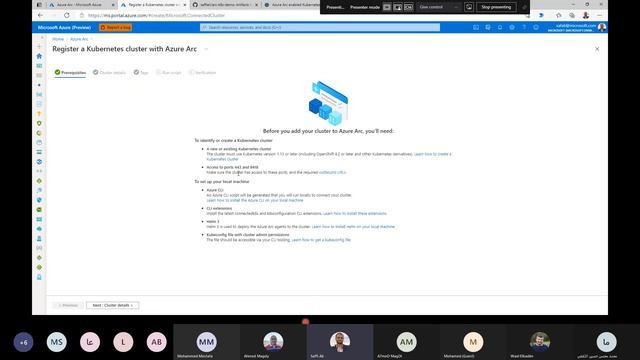Open the Azure feedback smiley icon

tap(536, 27)
